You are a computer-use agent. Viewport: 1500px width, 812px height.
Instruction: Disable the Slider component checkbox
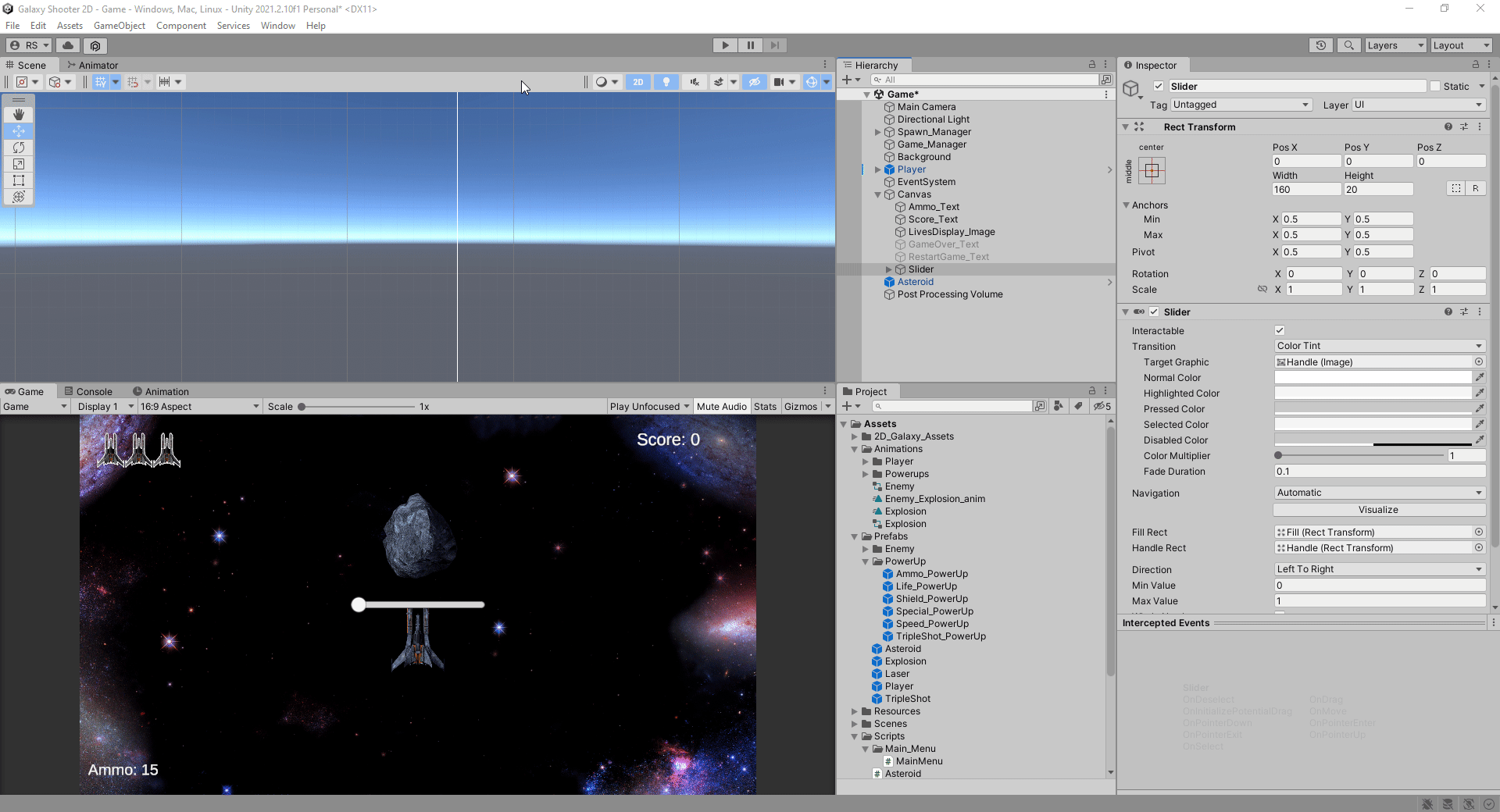coord(1154,312)
